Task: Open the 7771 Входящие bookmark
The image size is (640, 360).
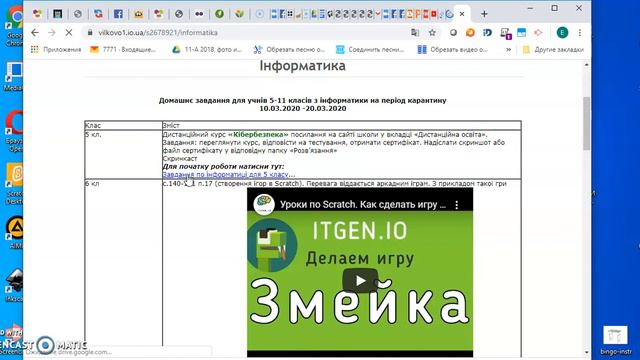Action: pyautogui.click(x=123, y=49)
